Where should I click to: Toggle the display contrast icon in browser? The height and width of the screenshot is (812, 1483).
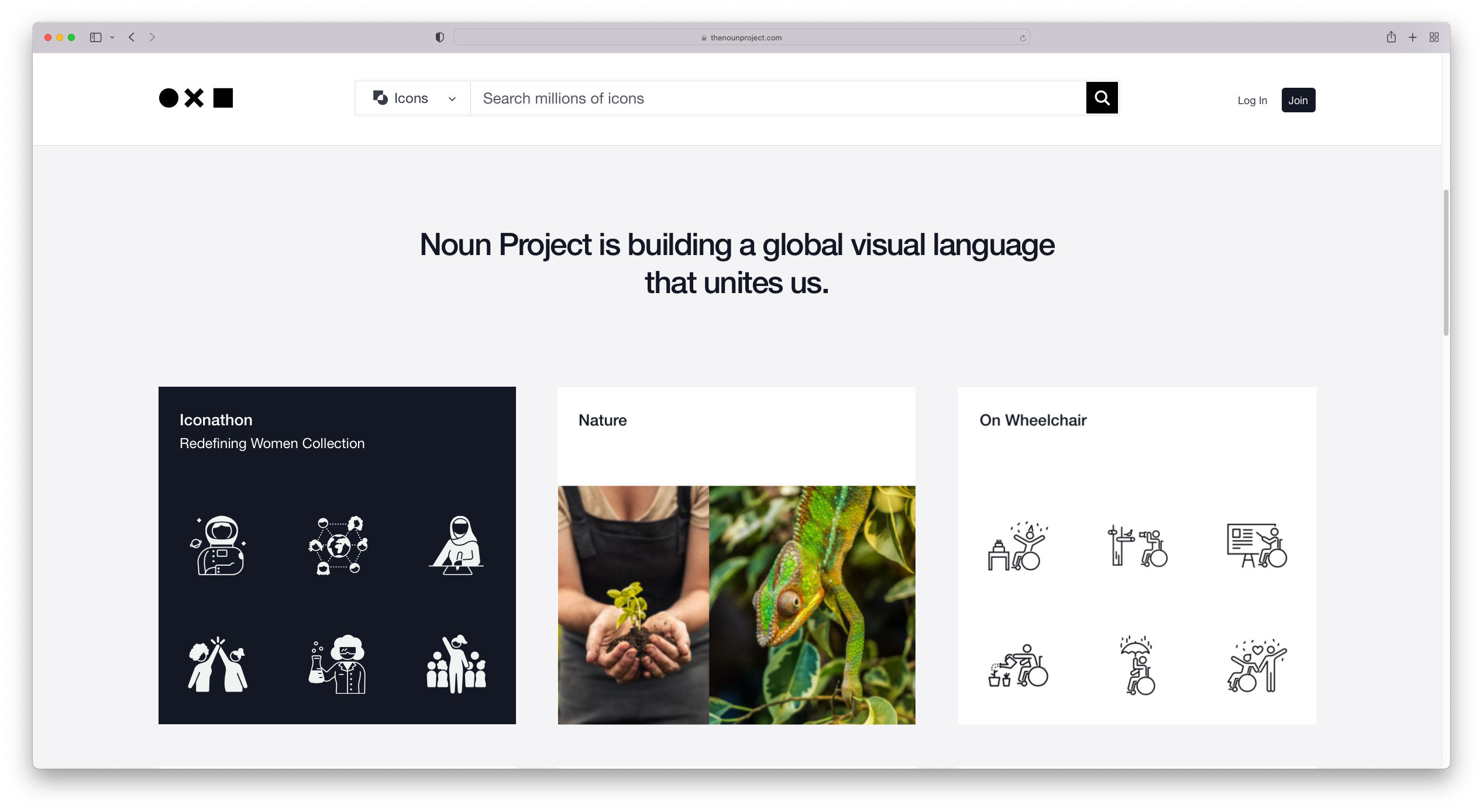440,37
